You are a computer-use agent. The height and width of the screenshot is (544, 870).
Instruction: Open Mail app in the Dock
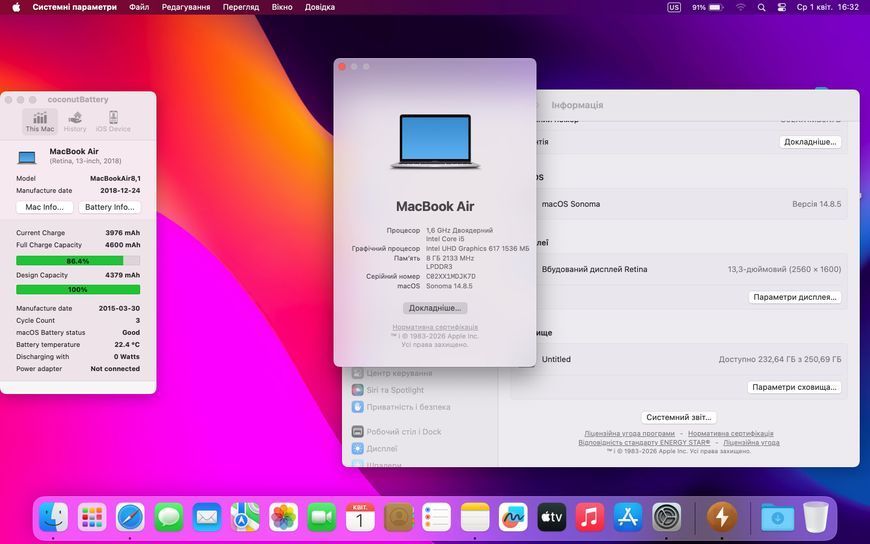tap(207, 518)
